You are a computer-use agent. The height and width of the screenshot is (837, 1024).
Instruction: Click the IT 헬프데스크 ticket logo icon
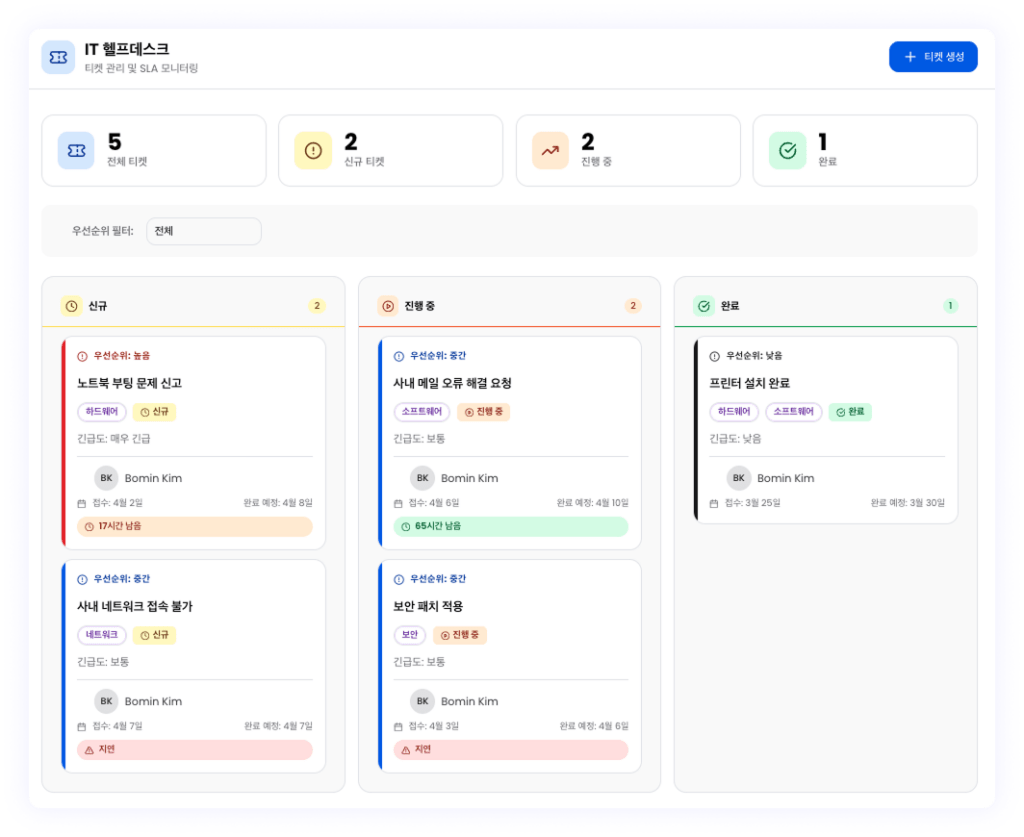click(x=58, y=57)
